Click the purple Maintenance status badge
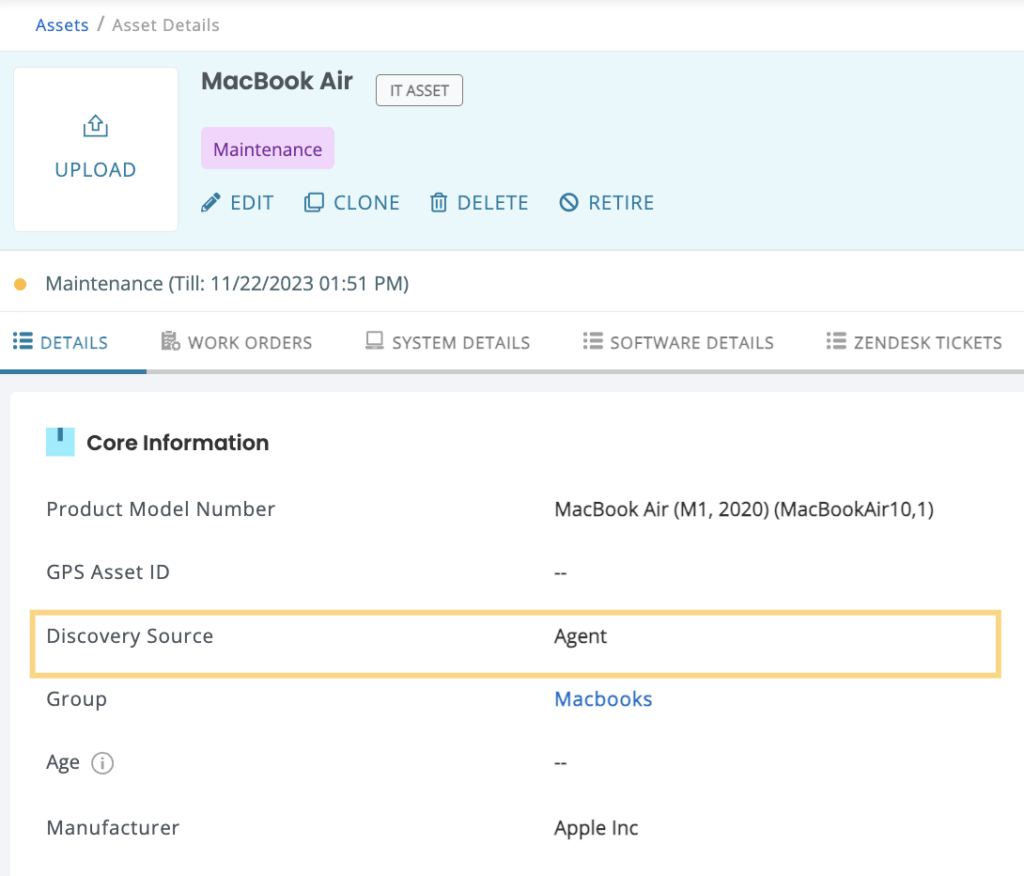This screenshot has height=876, width=1024. tap(268, 149)
